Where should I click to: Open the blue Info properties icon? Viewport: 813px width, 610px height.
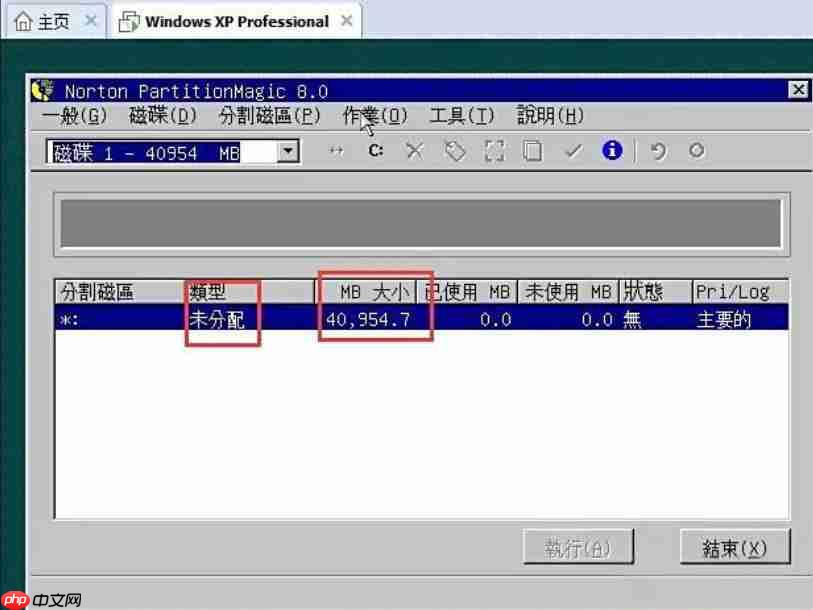(x=611, y=150)
